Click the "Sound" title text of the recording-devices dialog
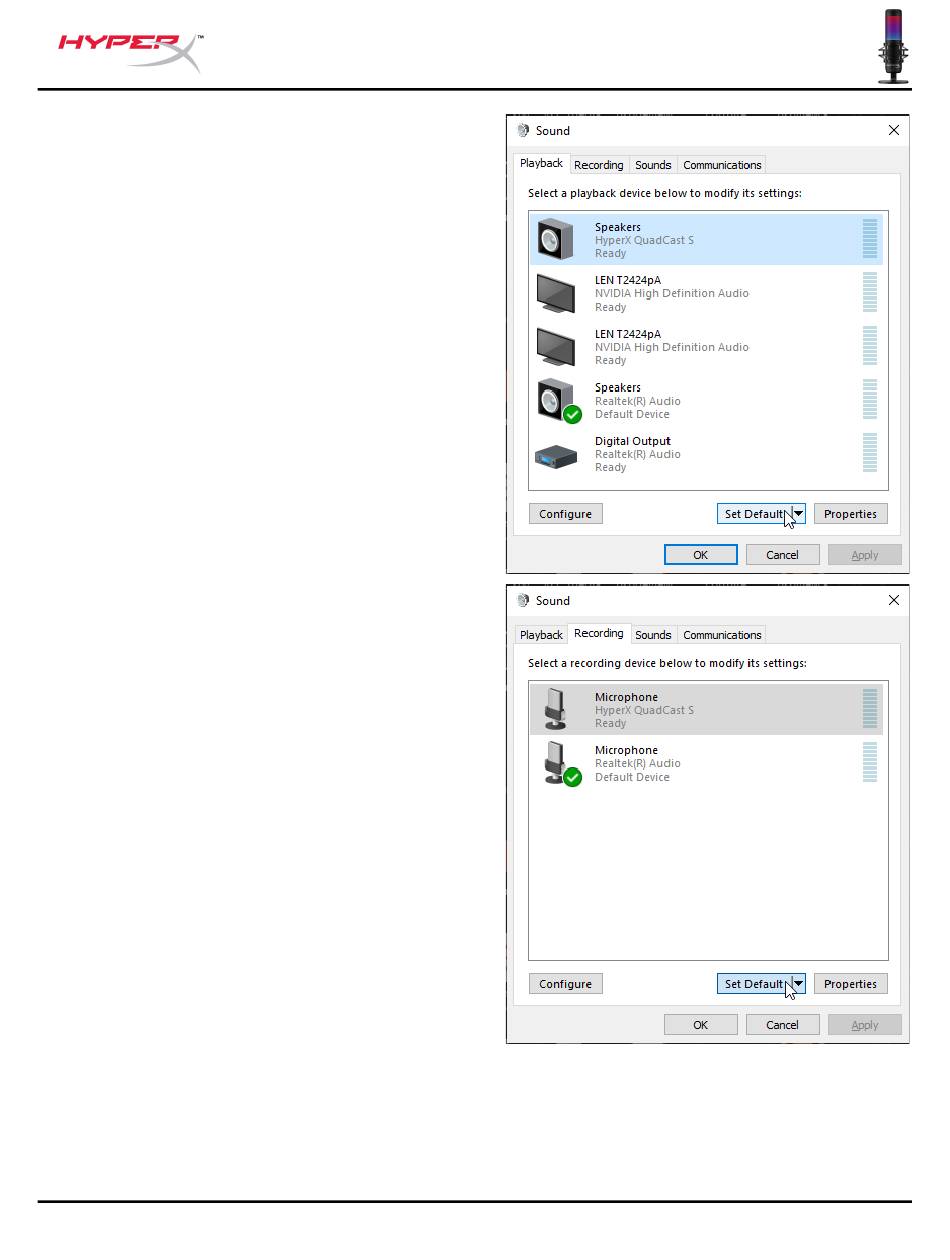This screenshot has height=1260, width=950. [x=553, y=600]
